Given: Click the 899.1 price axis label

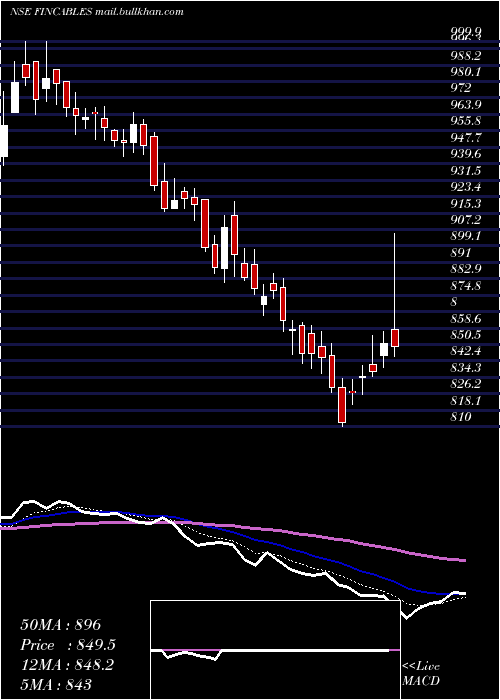Looking at the screenshot, I should [466, 236].
